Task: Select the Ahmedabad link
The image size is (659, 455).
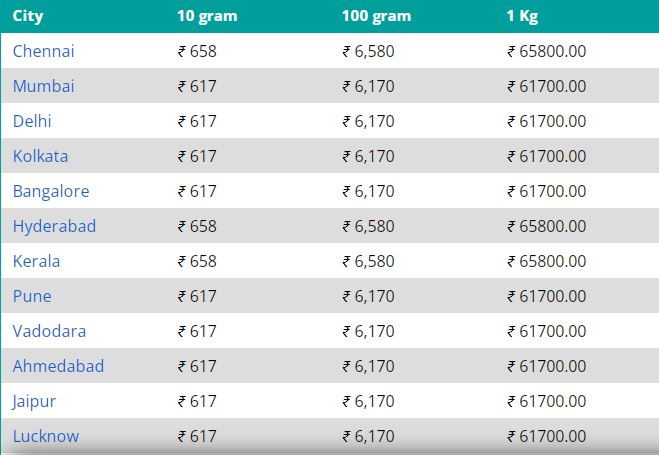Action: click(x=58, y=366)
